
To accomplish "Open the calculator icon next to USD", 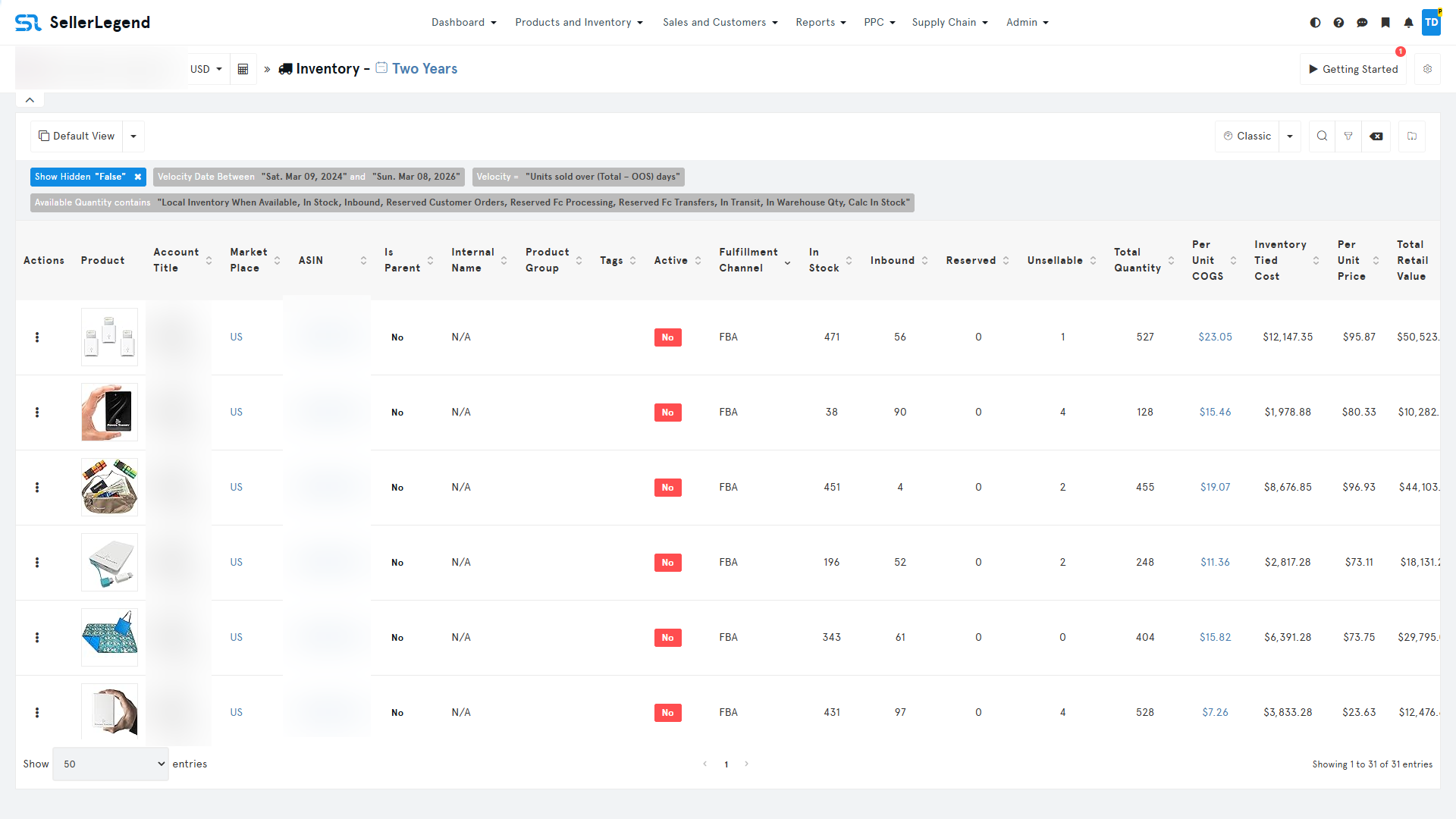I will (243, 68).
